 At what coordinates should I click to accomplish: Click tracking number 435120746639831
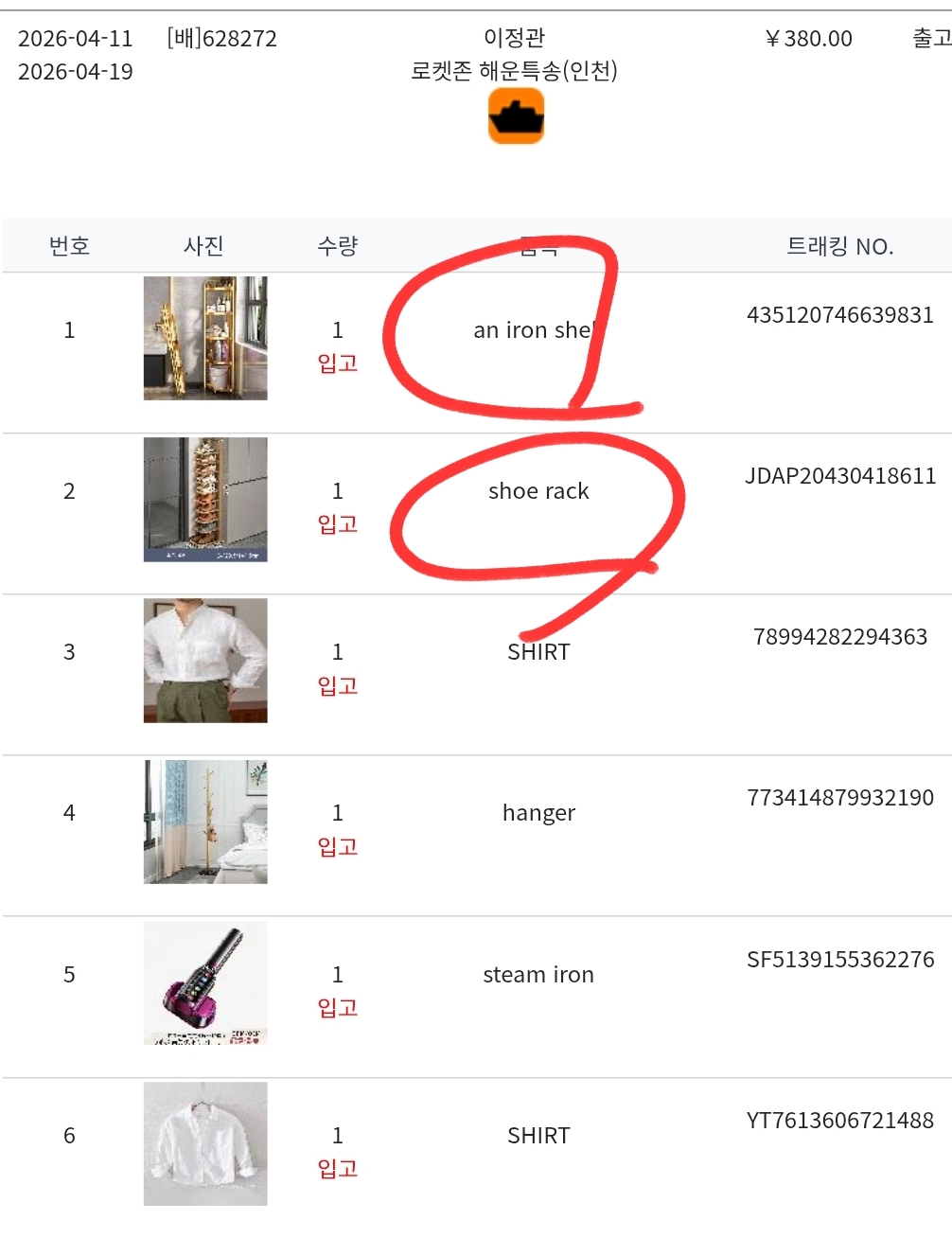[839, 315]
